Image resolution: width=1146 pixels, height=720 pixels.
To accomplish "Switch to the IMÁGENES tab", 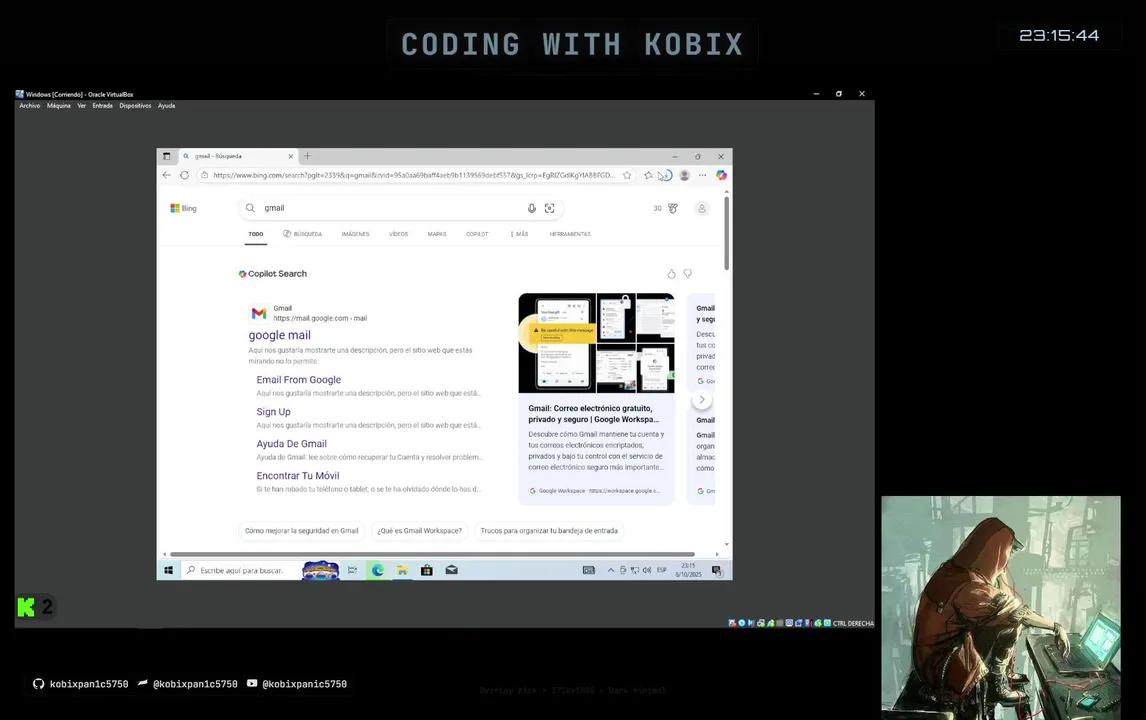I will [x=355, y=234].
